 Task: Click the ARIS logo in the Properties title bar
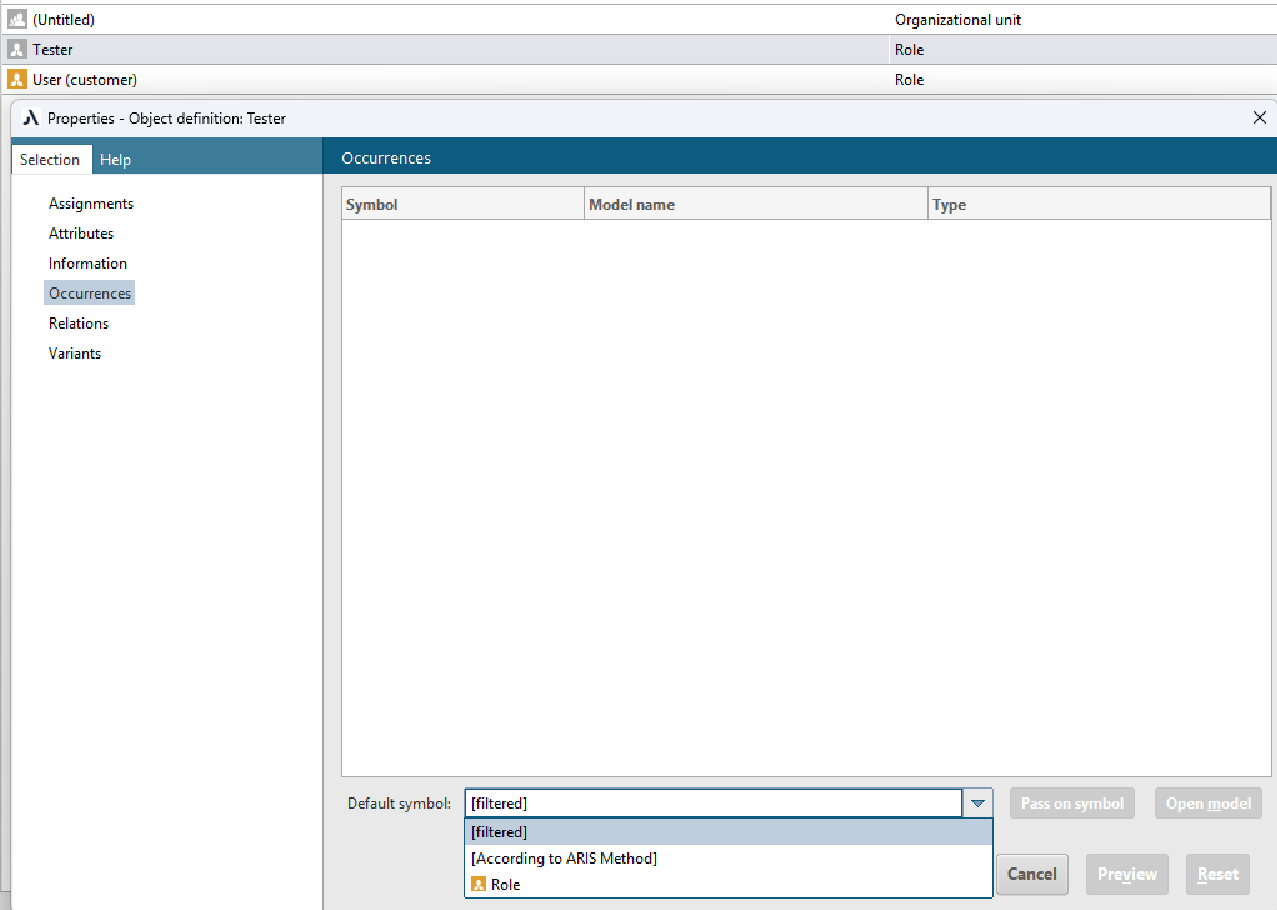(31, 118)
